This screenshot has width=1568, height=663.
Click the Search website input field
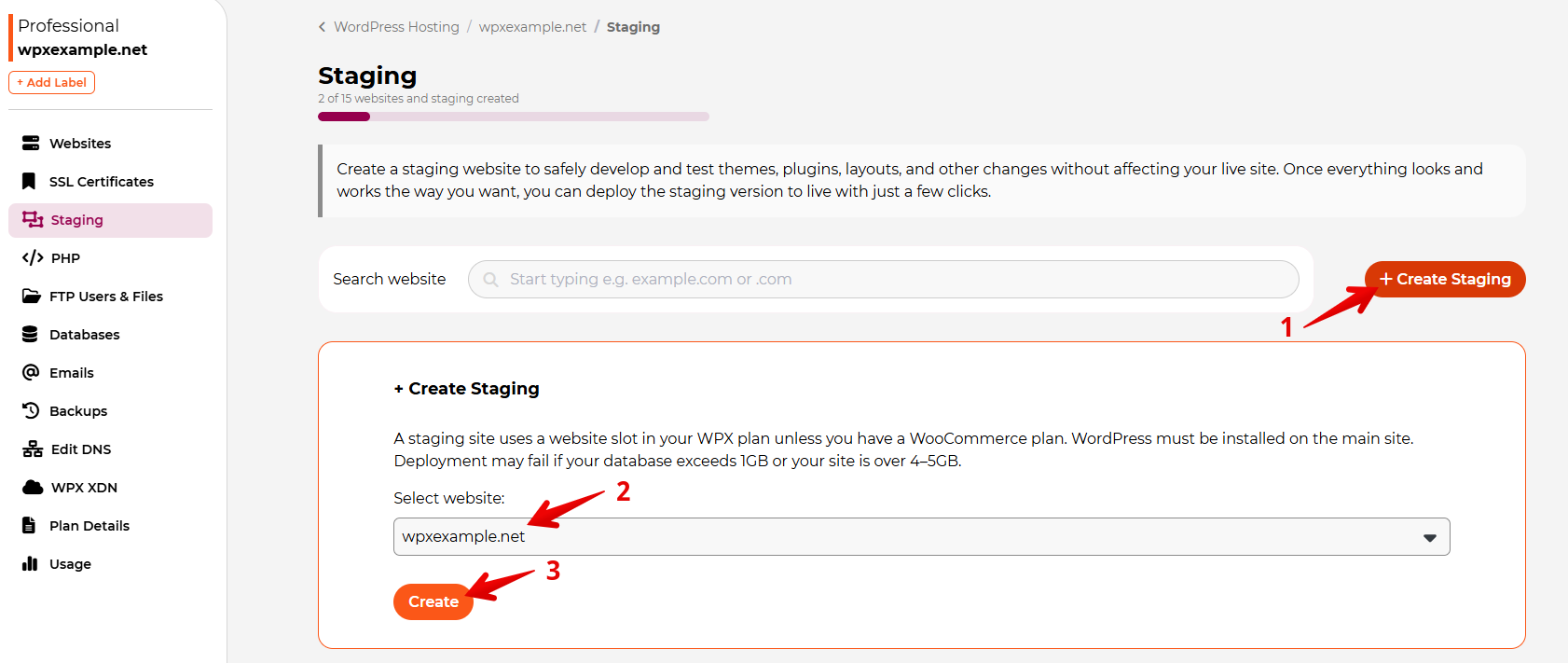pos(883,279)
